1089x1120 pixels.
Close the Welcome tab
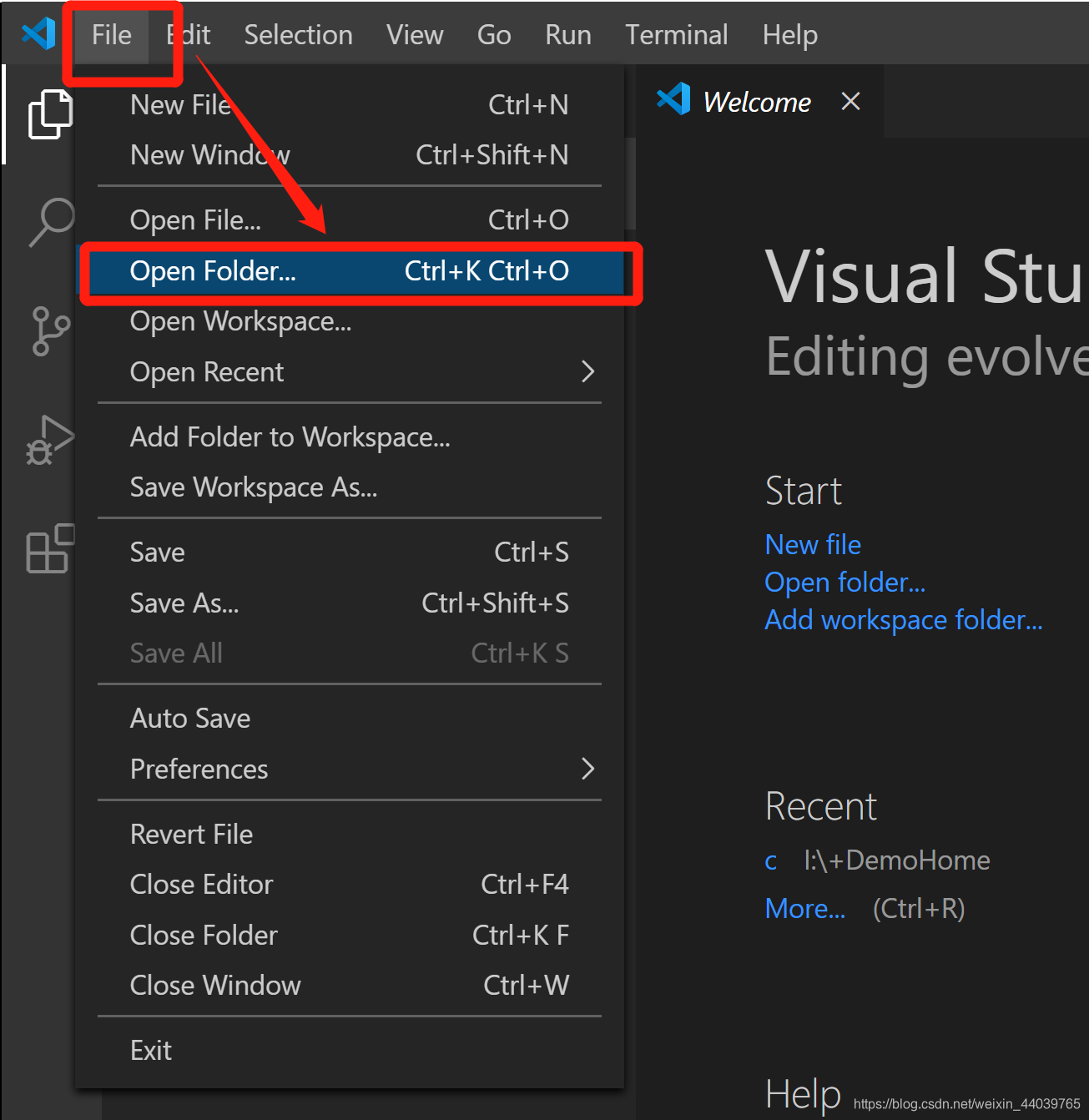tap(850, 101)
